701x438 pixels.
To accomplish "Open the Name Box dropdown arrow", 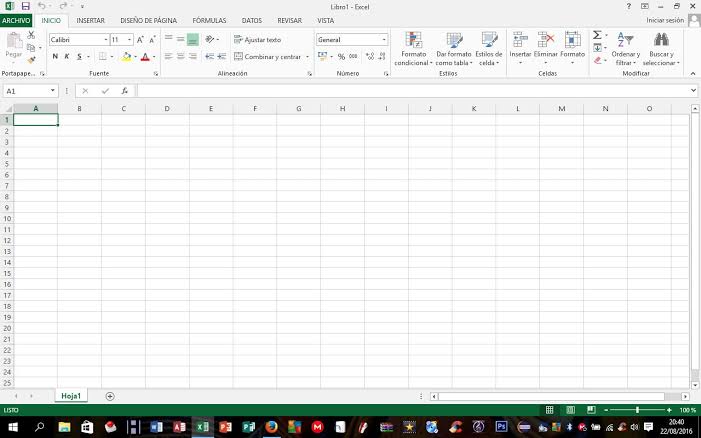I will [53, 91].
